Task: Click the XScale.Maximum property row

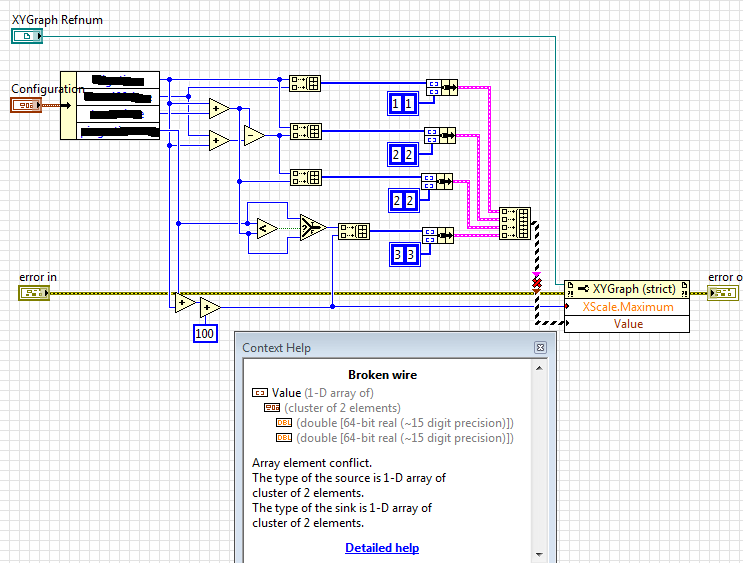Action: click(627, 306)
